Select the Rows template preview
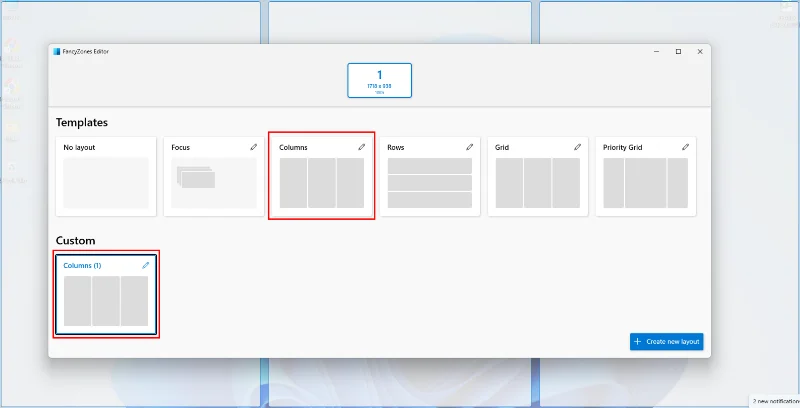This screenshot has height=408, width=800. click(x=429, y=182)
